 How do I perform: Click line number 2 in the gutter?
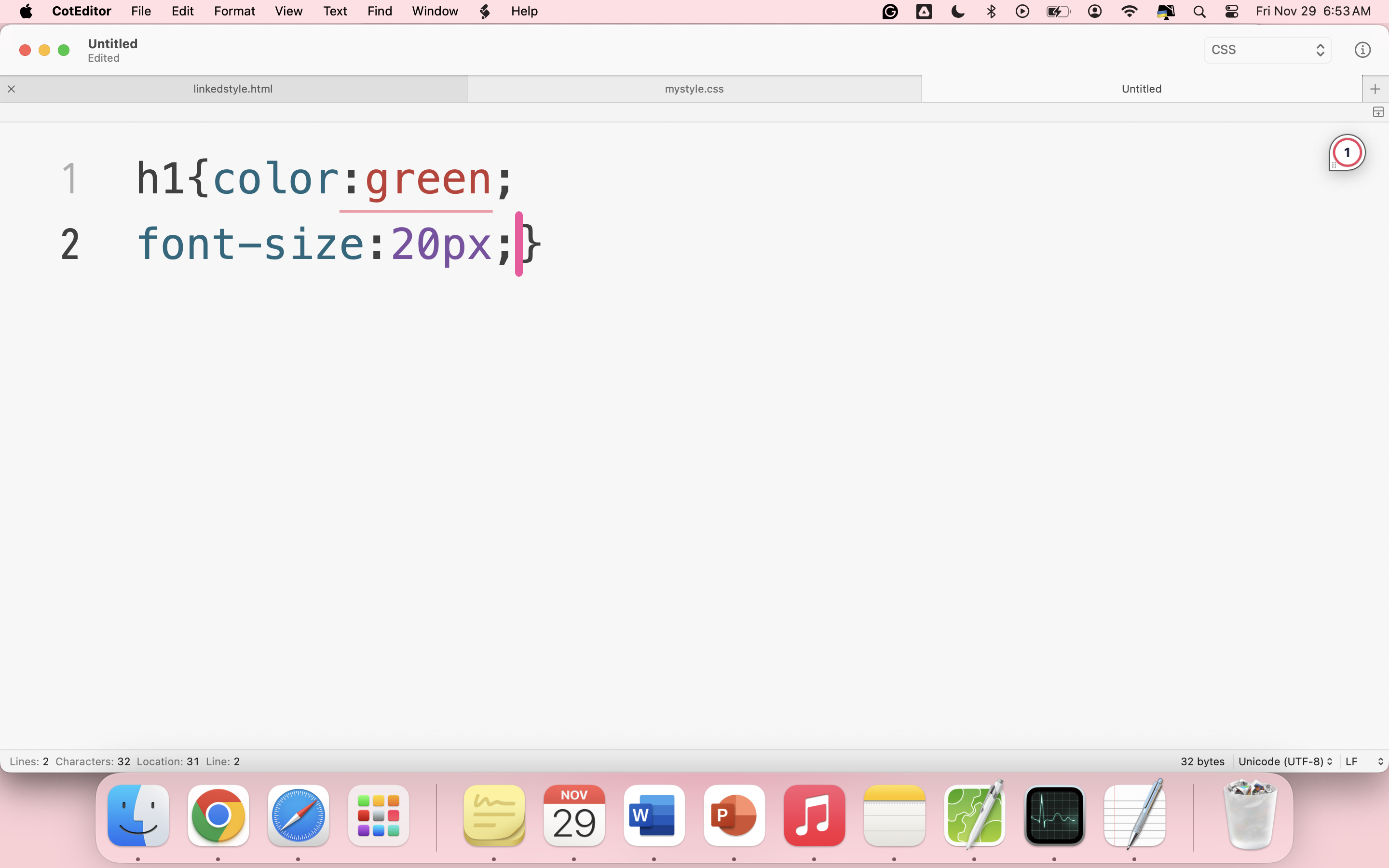[69, 244]
